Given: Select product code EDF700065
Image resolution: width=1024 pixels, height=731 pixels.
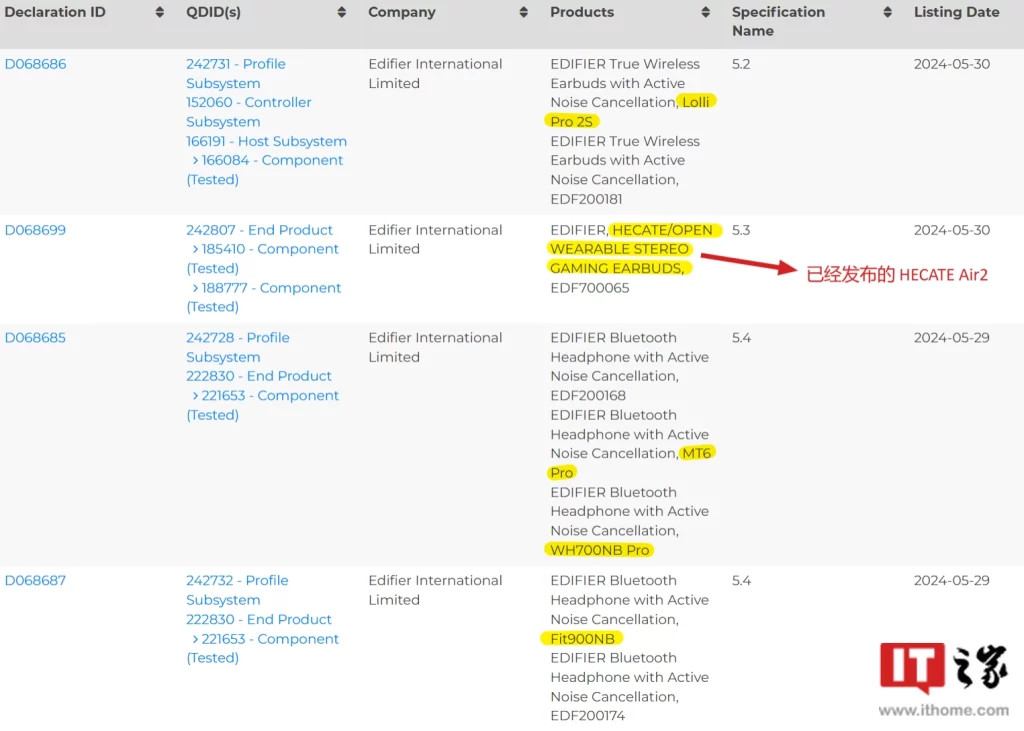Looking at the screenshot, I should click(x=590, y=288).
